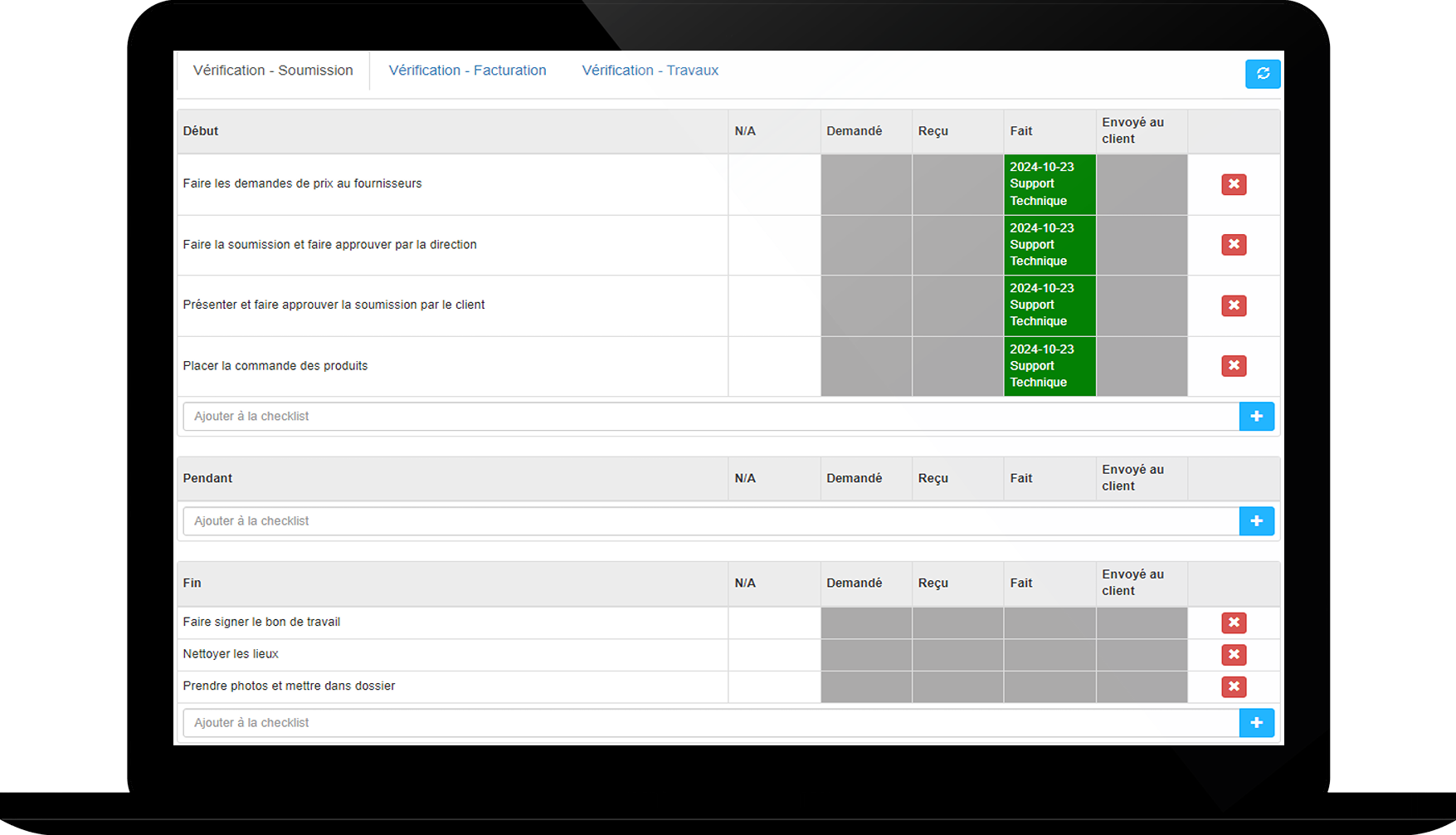The width and height of the screenshot is (1456, 835).
Task: Click the blue refresh icon button
Action: tap(1262, 74)
